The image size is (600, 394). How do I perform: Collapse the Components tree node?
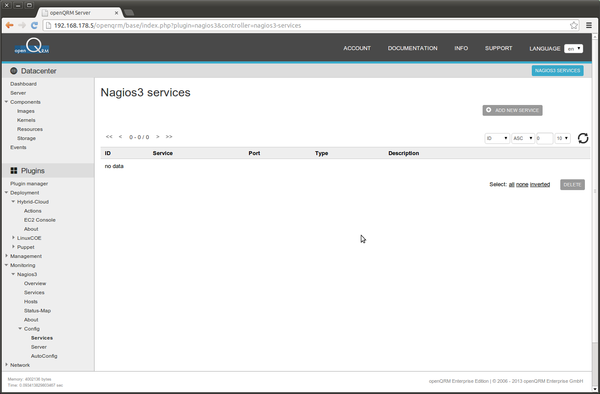click(6, 102)
